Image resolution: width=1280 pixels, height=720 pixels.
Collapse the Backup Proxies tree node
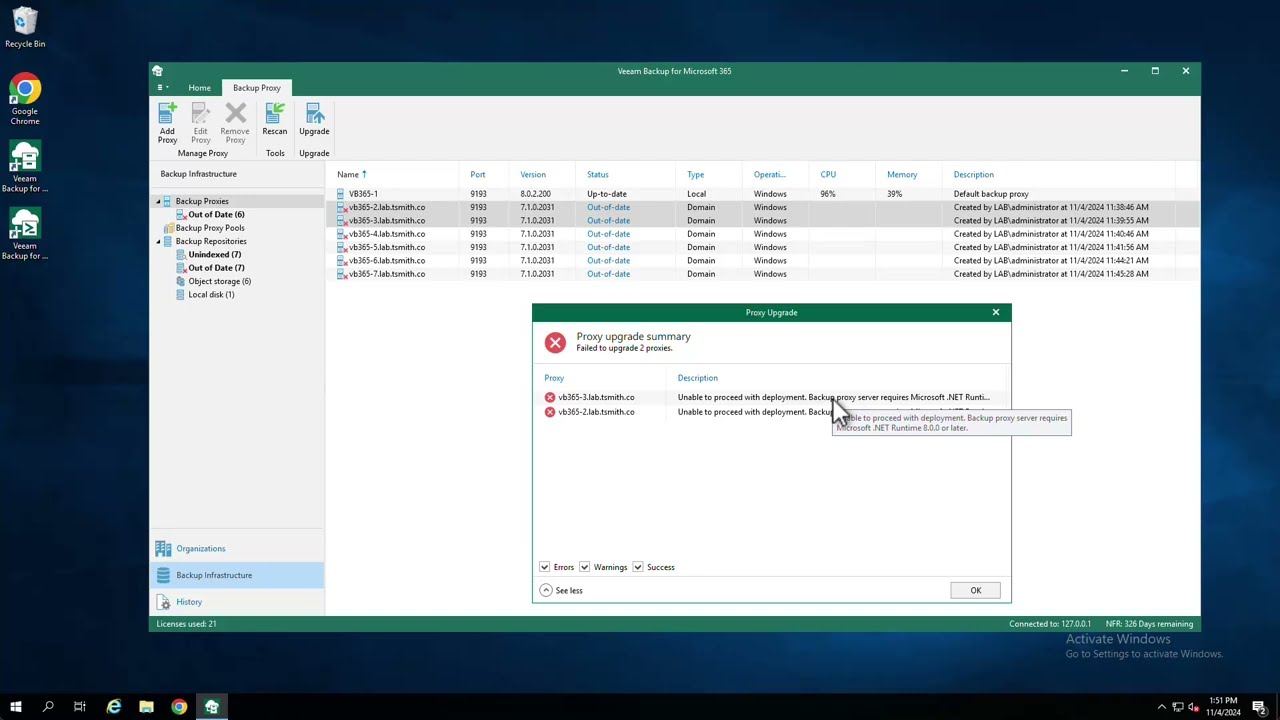click(x=157, y=201)
